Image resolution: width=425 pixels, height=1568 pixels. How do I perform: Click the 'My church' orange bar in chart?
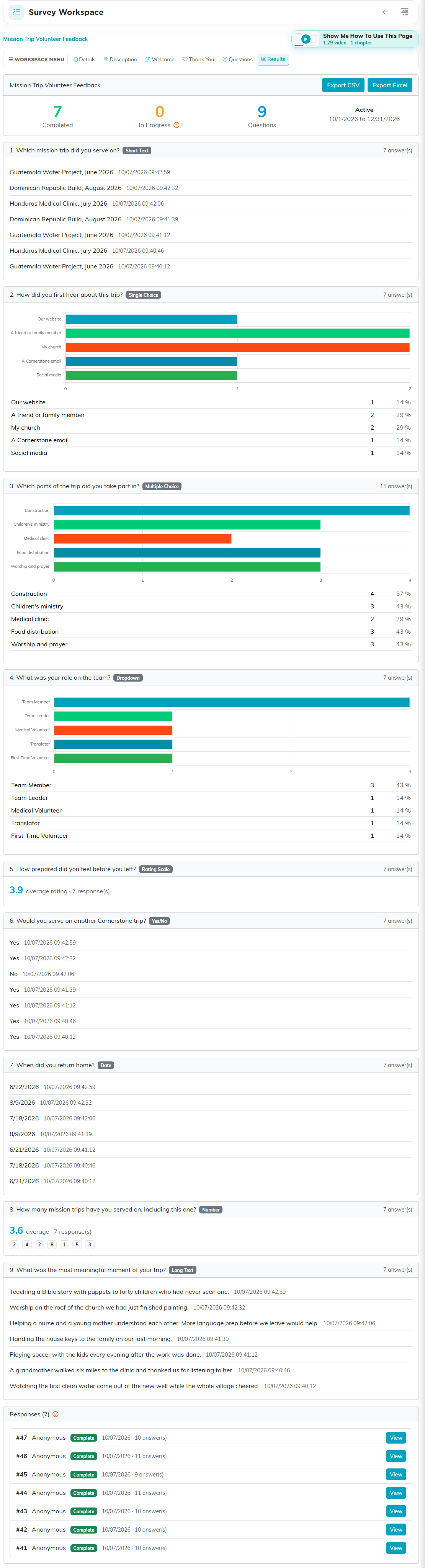click(x=237, y=347)
